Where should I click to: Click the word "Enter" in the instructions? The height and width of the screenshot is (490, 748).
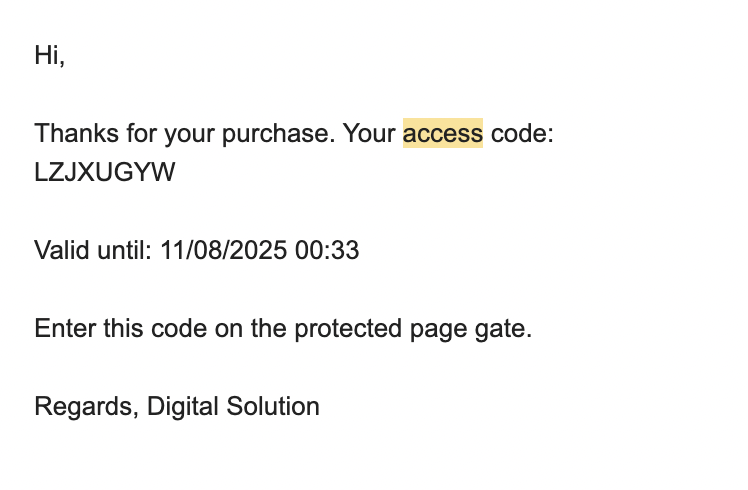tap(65, 328)
